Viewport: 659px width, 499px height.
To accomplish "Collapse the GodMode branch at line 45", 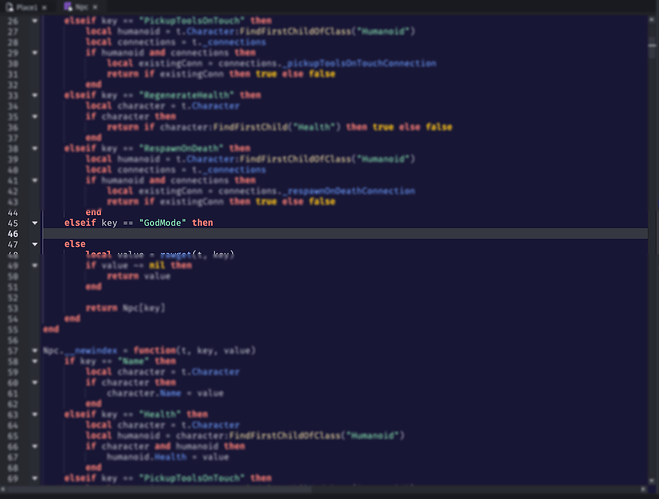I will 35,223.
